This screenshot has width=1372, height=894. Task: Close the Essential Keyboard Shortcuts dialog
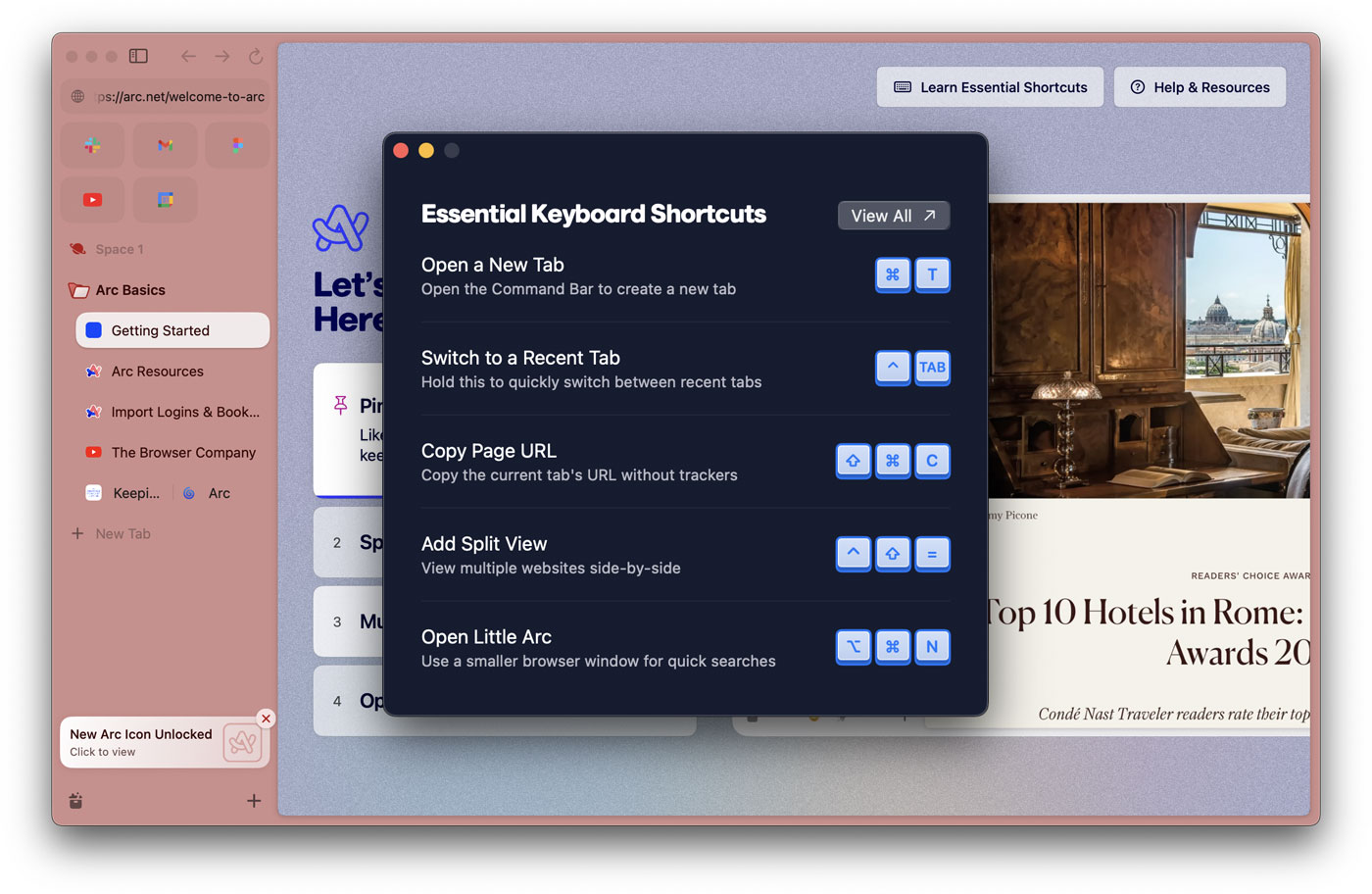tap(401, 150)
